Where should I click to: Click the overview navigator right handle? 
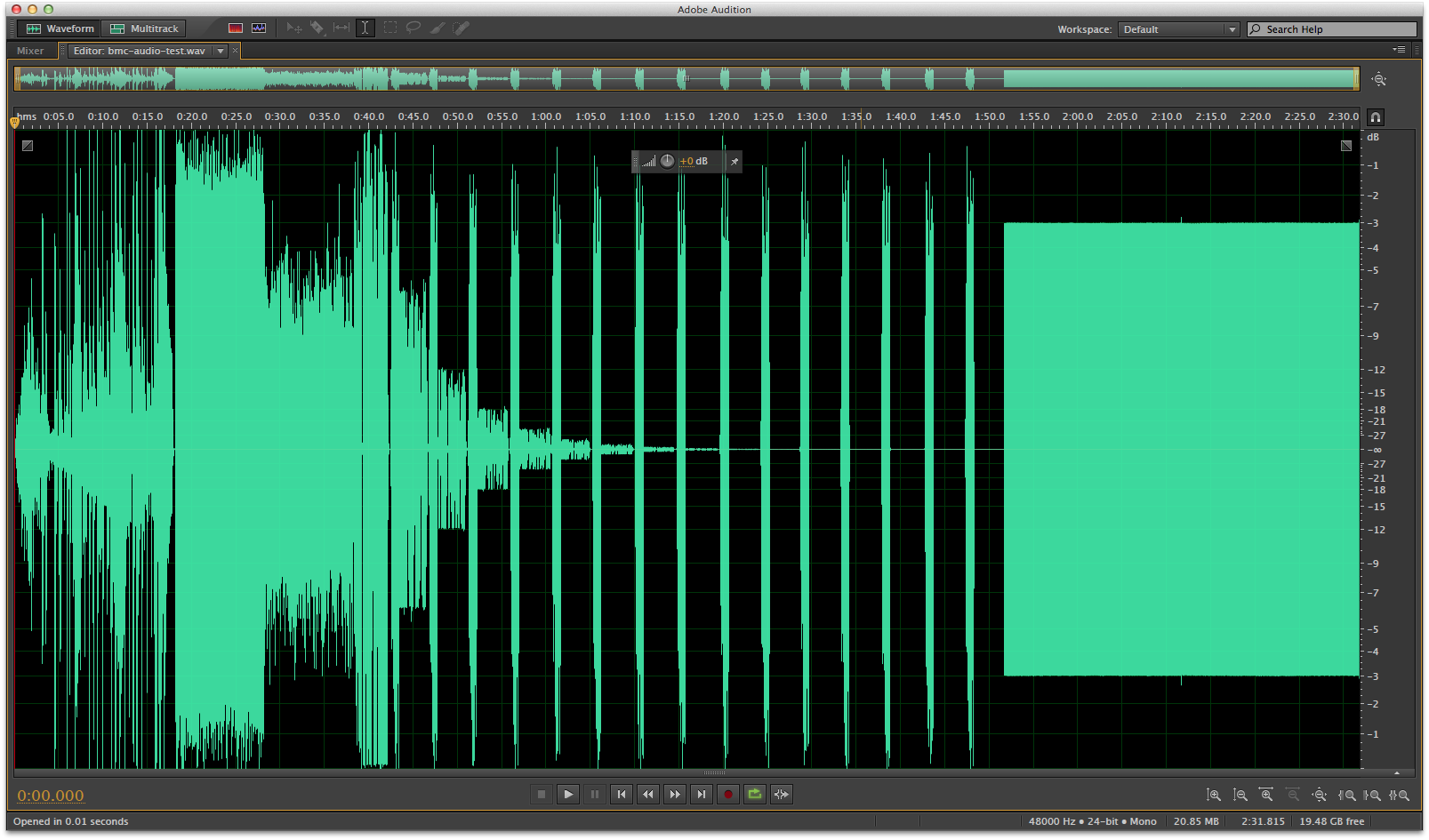point(1356,79)
